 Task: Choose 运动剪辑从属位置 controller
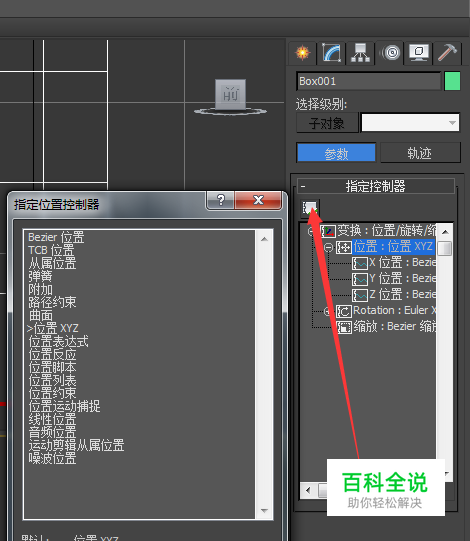click(x=76, y=445)
